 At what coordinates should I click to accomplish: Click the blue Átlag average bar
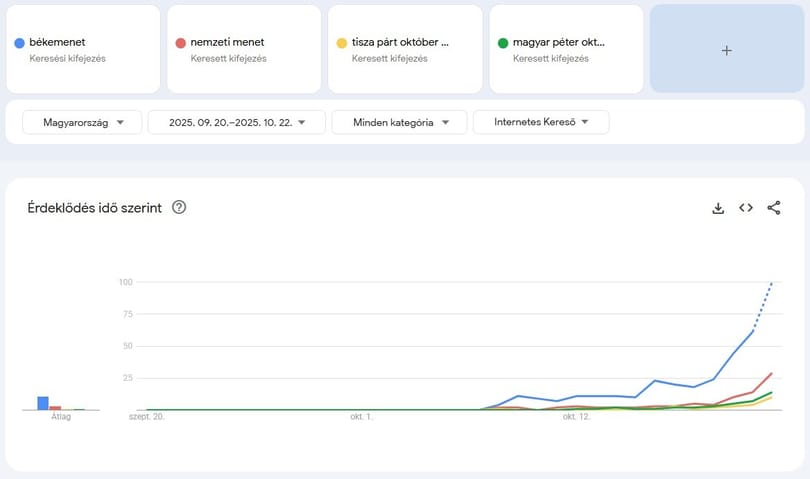point(43,403)
